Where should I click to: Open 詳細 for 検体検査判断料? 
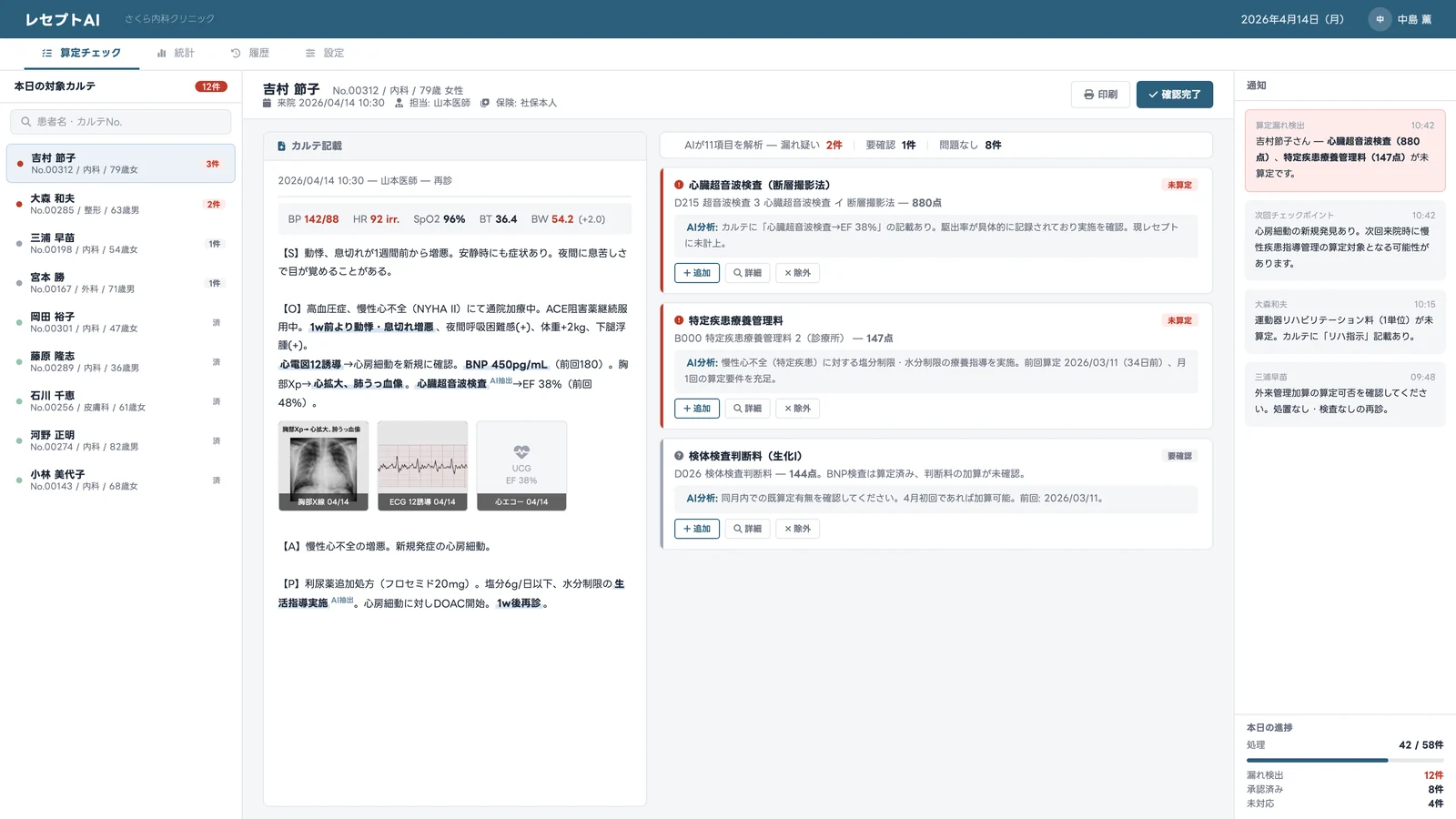point(747,529)
